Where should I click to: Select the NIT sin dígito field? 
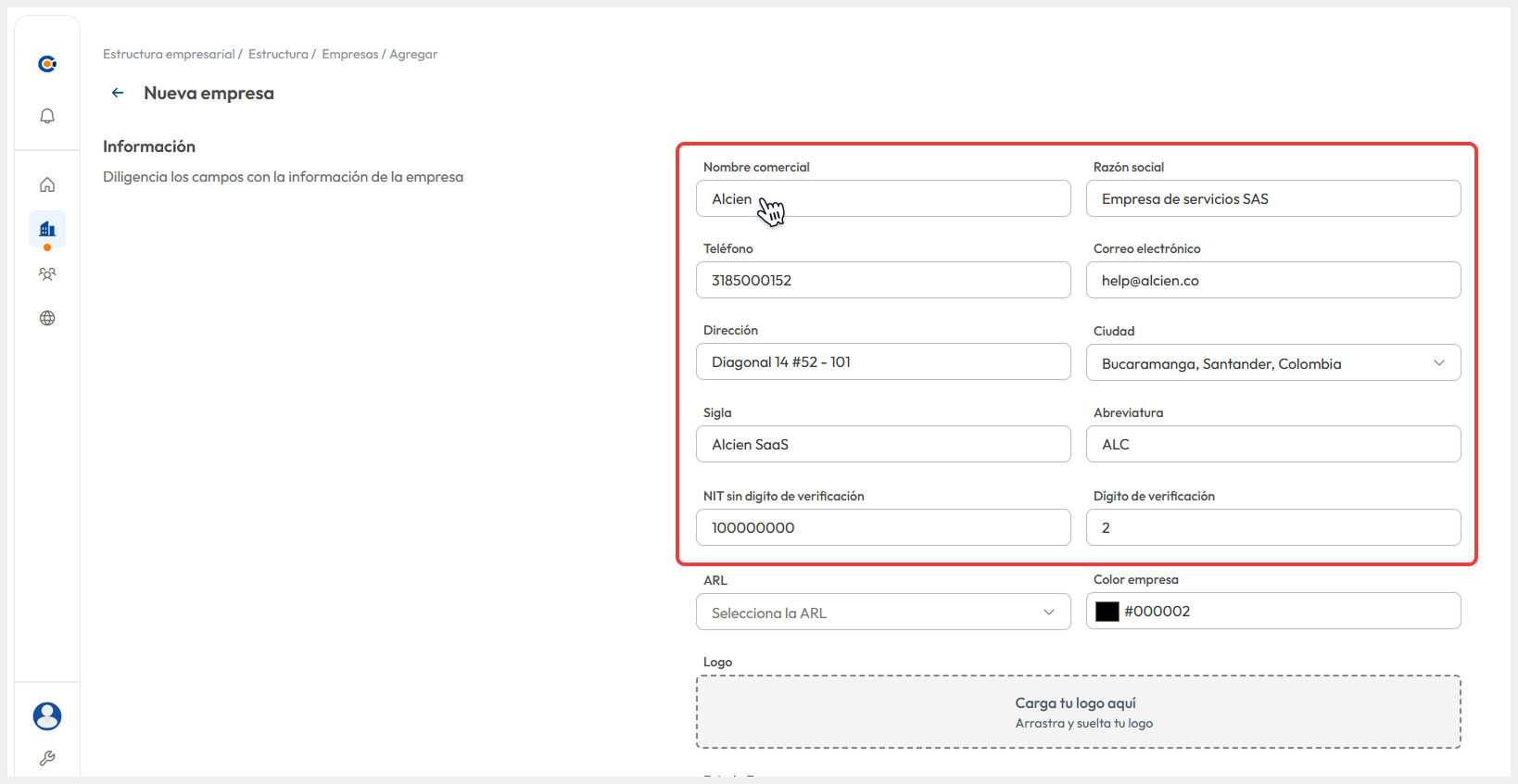tap(882, 527)
